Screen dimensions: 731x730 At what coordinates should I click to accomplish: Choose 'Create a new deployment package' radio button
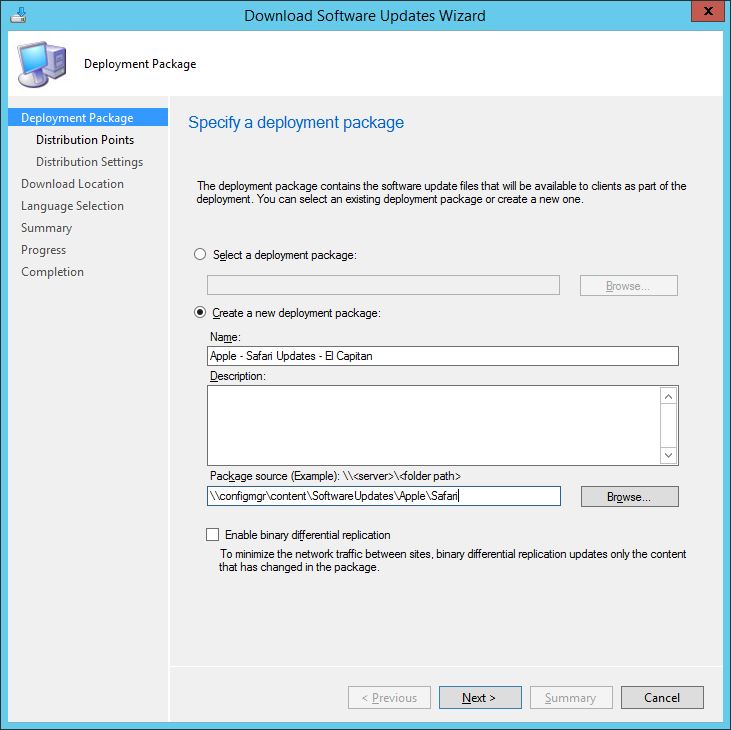pos(200,312)
